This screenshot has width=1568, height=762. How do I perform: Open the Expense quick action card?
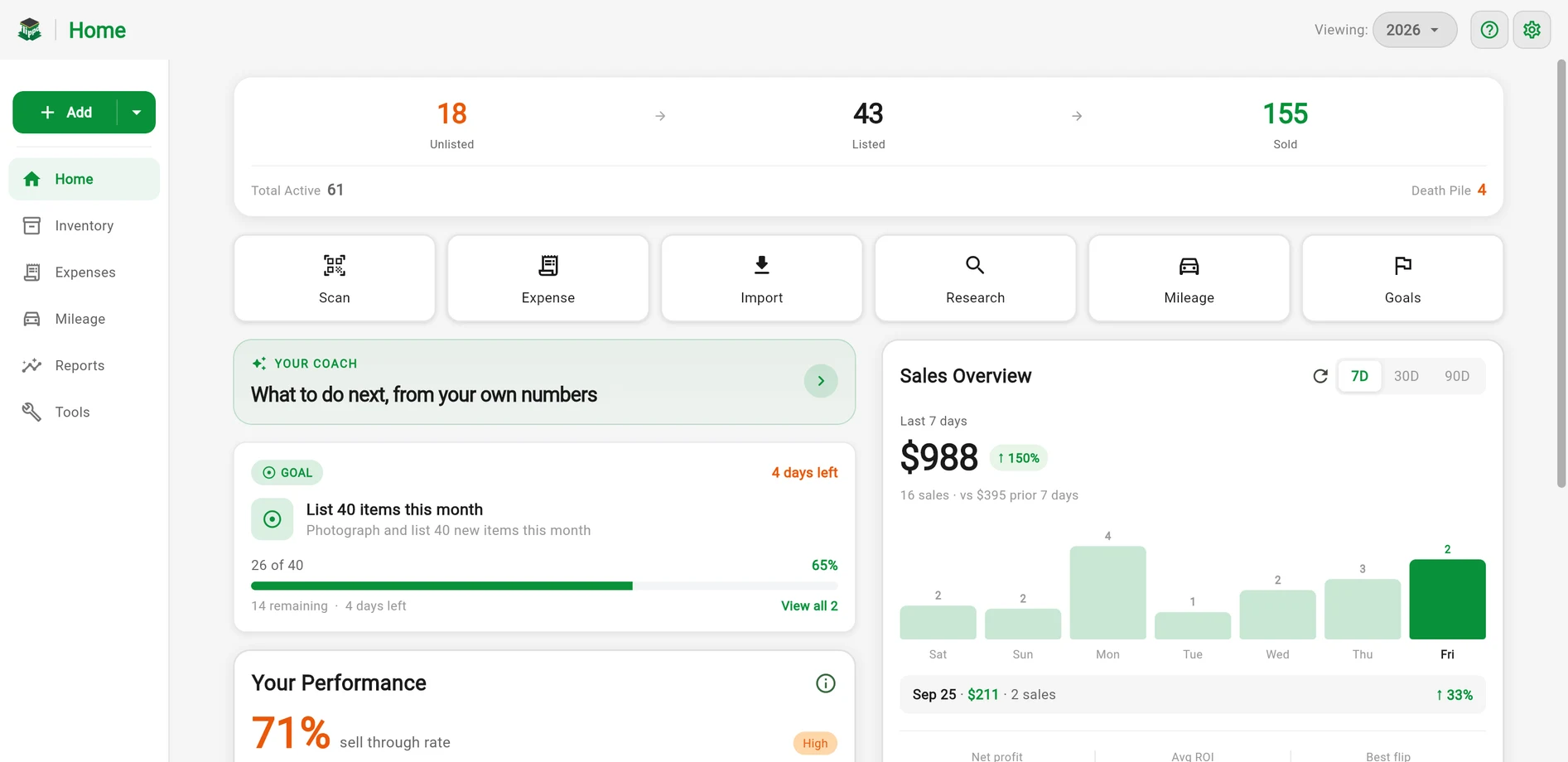[548, 278]
